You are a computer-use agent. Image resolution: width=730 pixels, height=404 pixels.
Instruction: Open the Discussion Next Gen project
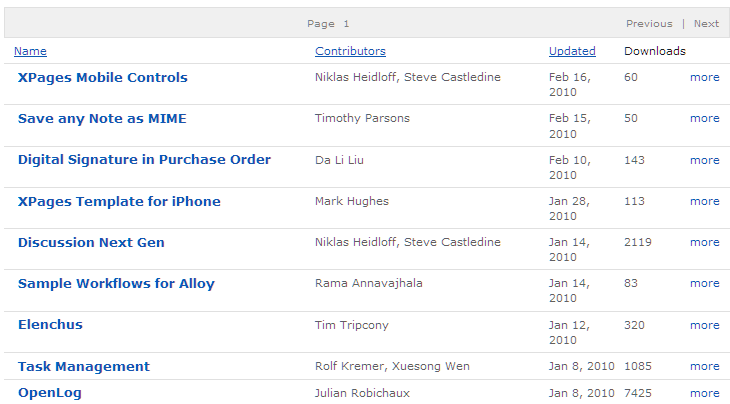click(x=91, y=242)
